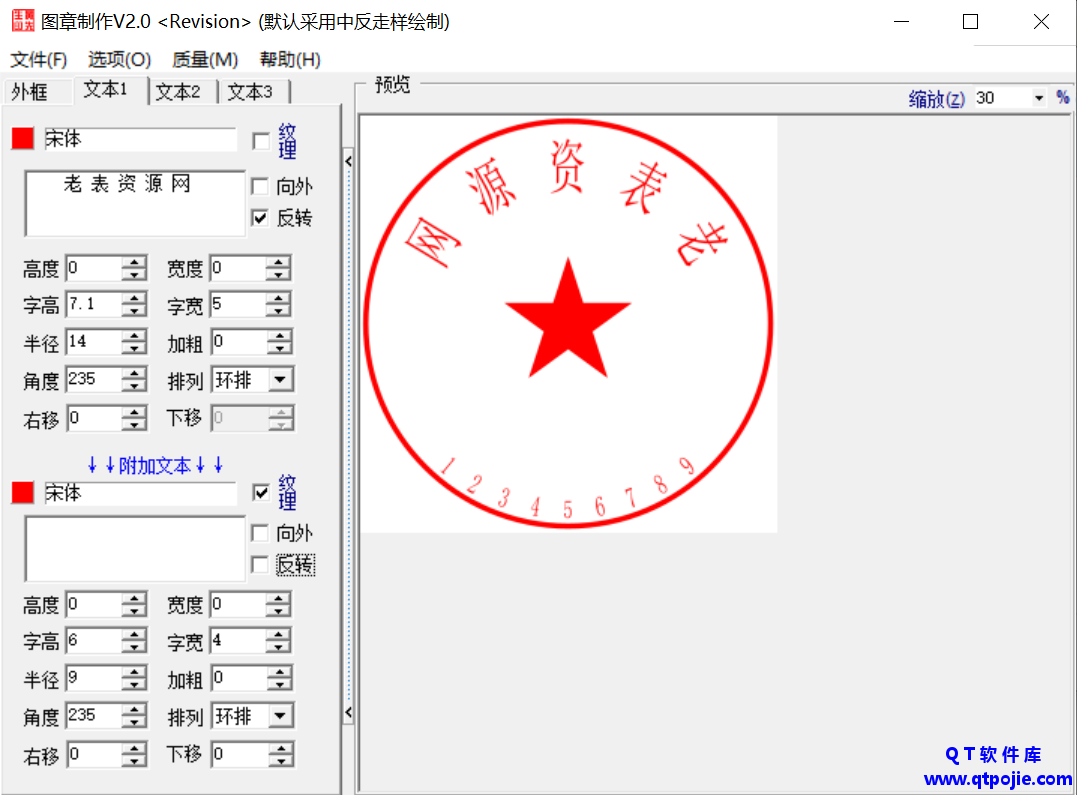Image resolution: width=1077 pixels, height=795 pixels.
Task: Click the 附加文本 角度 235 field
Action: (x=94, y=716)
